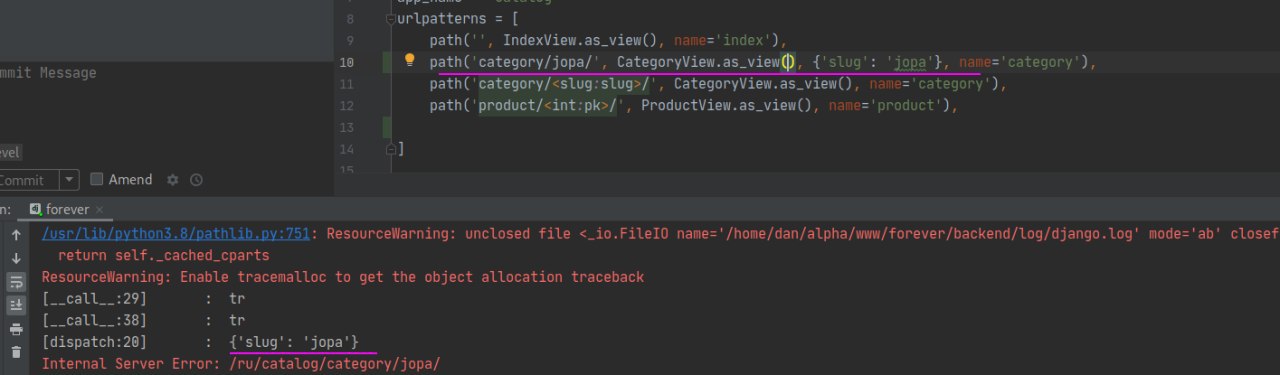Click the [__call__:29] log line
Viewport: 1280px width, 375px height.
[x=143, y=298]
